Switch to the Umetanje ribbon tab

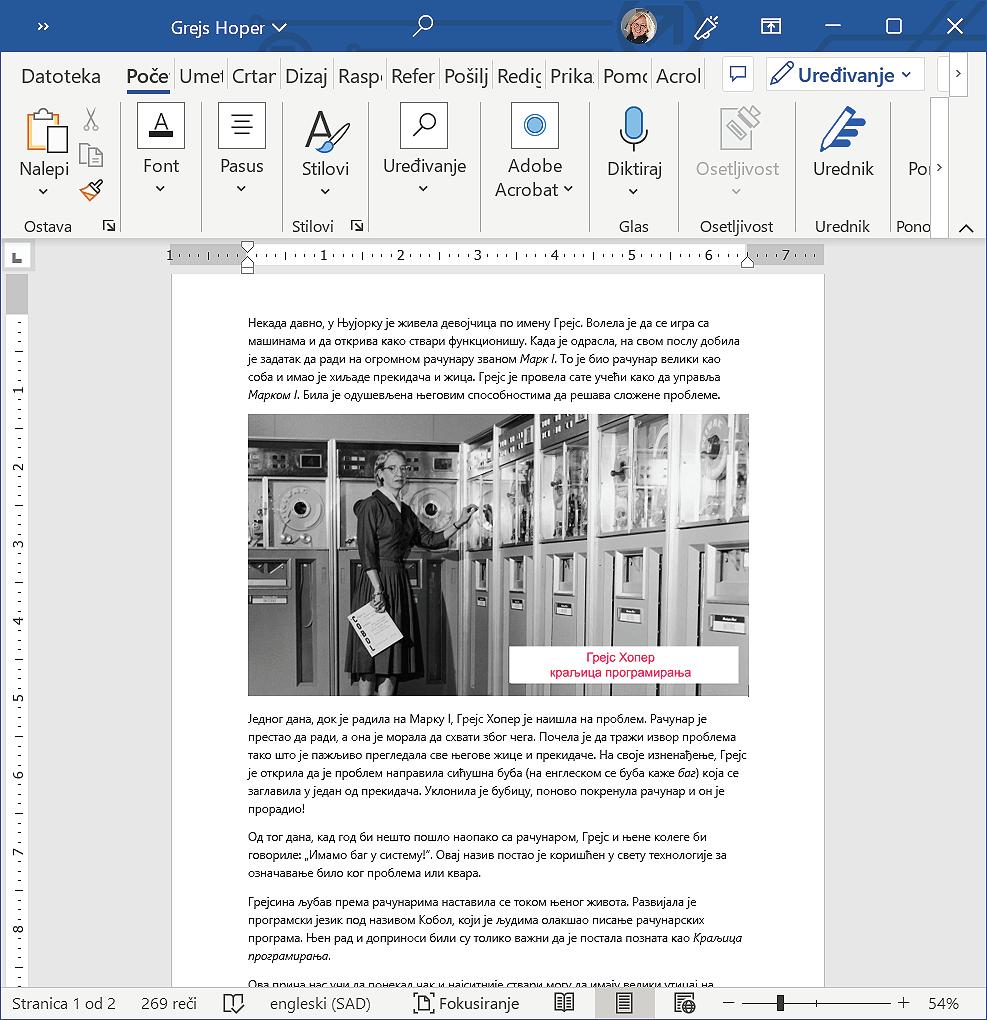coord(201,76)
